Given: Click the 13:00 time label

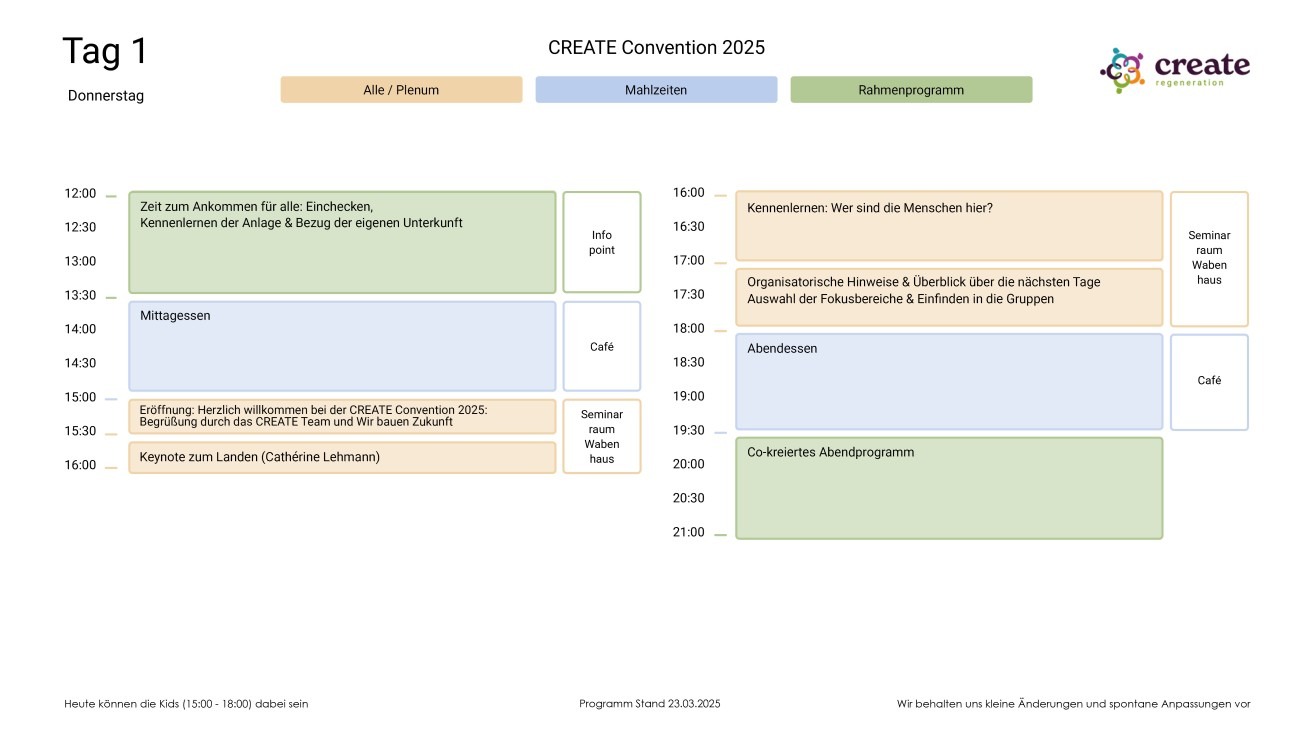Looking at the screenshot, I should point(80,261).
